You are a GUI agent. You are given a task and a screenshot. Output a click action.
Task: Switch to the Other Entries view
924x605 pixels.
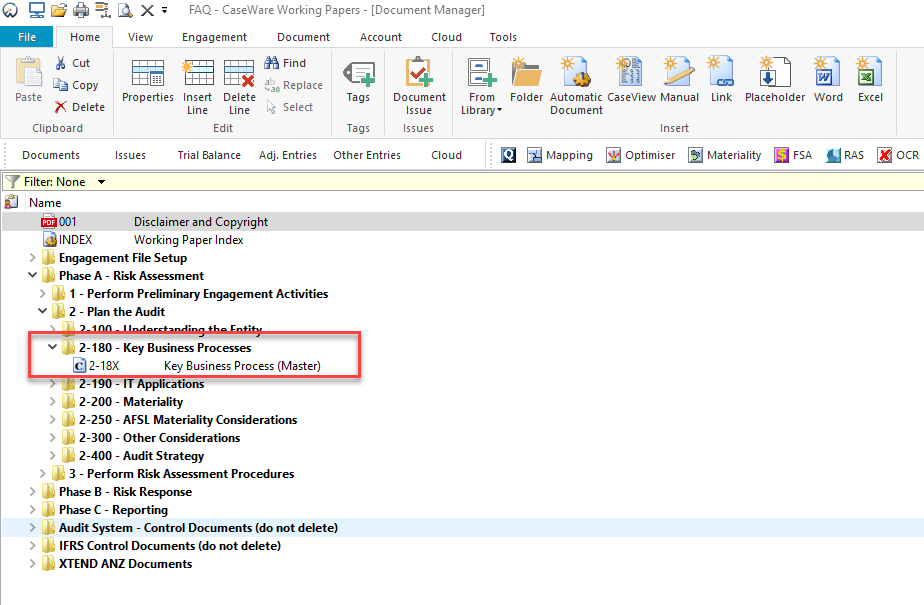point(367,155)
